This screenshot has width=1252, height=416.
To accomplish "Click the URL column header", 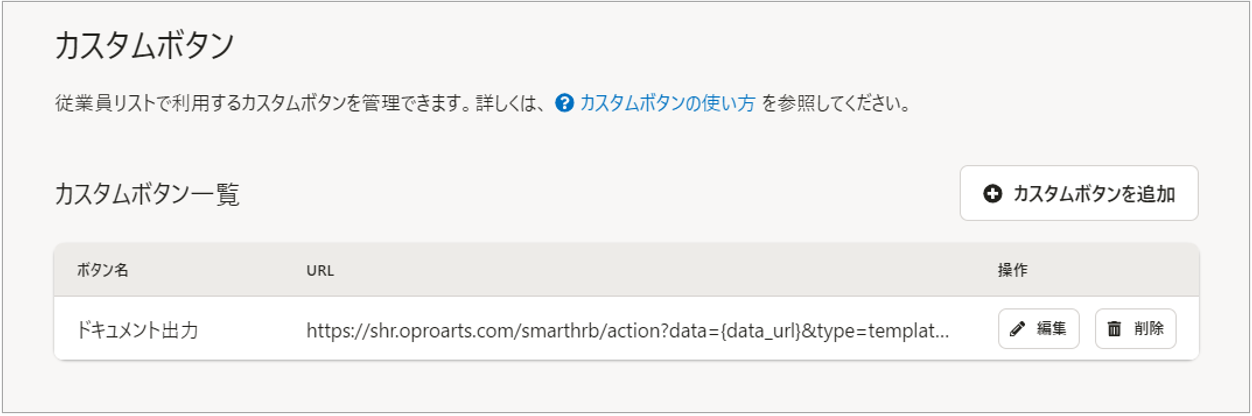I will coord(320,270).
